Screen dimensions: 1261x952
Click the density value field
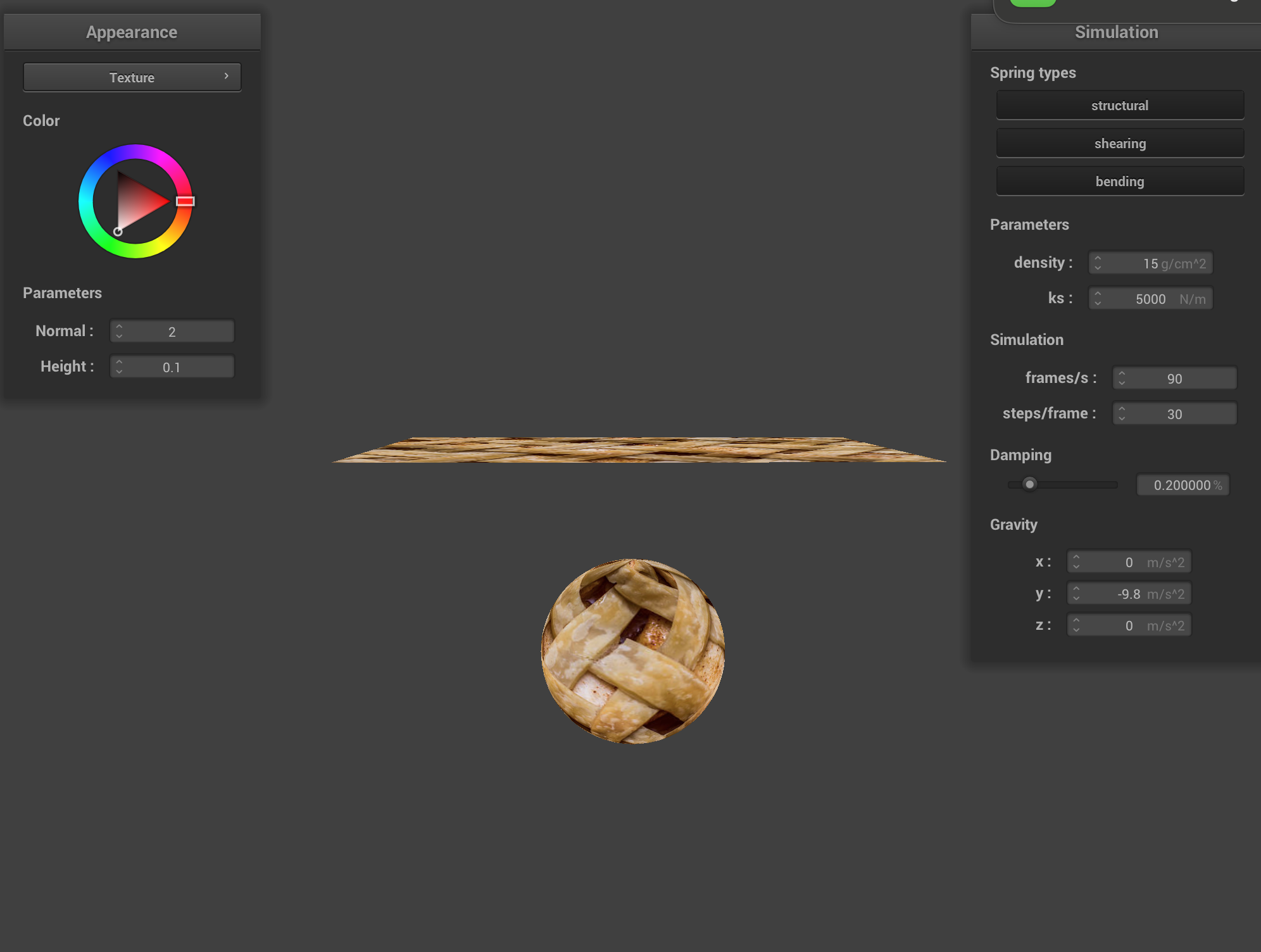click(x=1150, y=263)
